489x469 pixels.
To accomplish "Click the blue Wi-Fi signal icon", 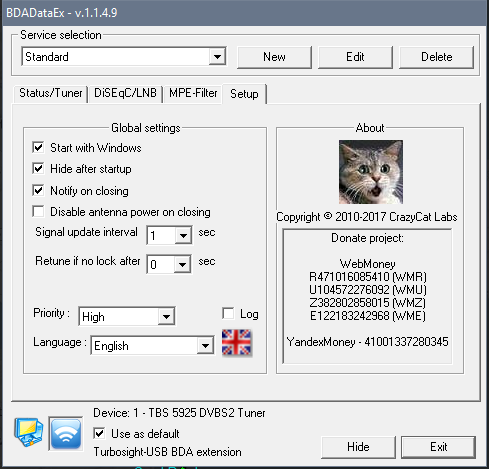I will pos(66,433).
